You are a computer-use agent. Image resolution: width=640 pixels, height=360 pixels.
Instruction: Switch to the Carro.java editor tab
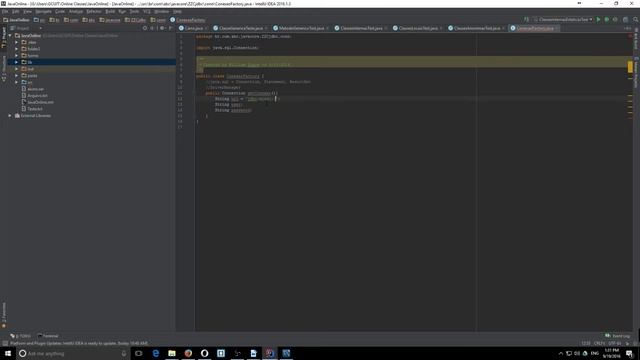[x=193, y=28]
